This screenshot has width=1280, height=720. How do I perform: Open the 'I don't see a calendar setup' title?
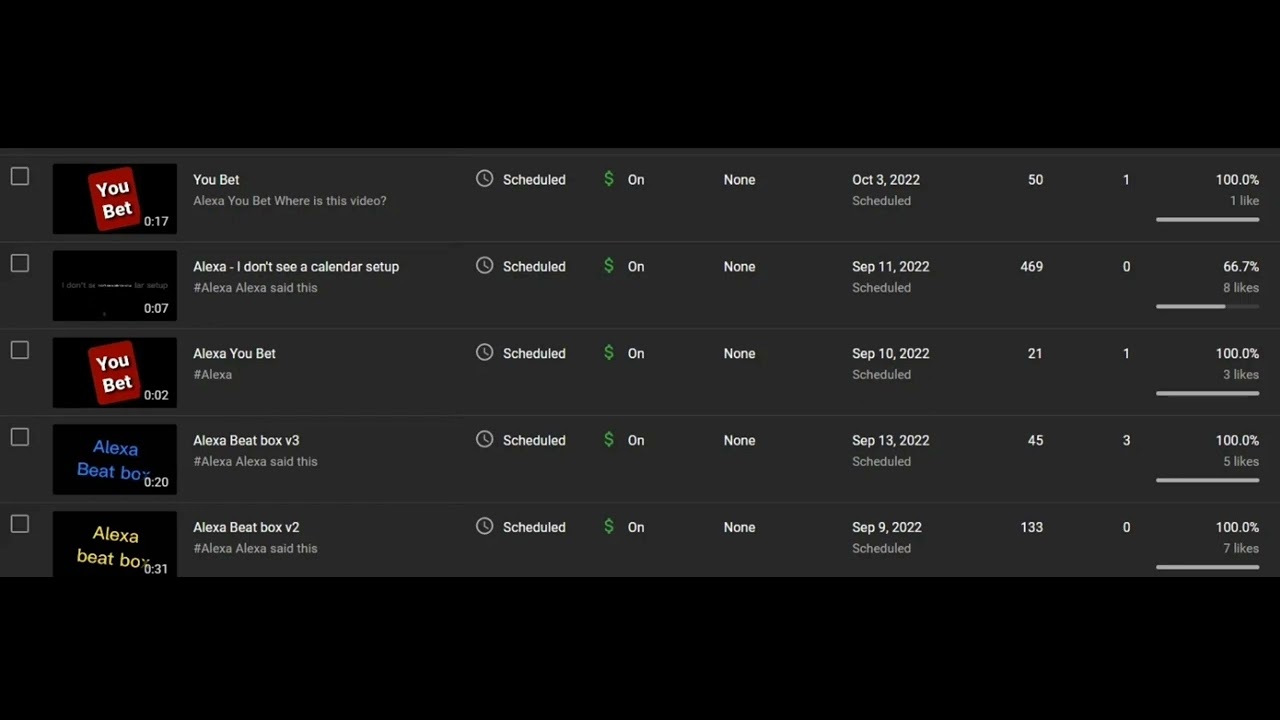pyautogui.click(x=296, y=267)
